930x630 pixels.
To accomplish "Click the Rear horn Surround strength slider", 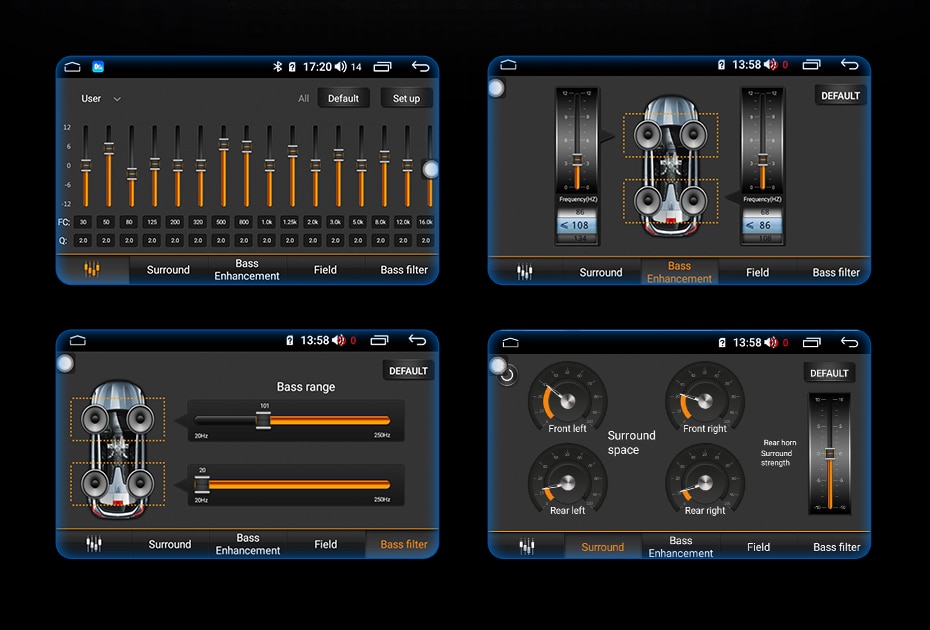I will (829, 453).
